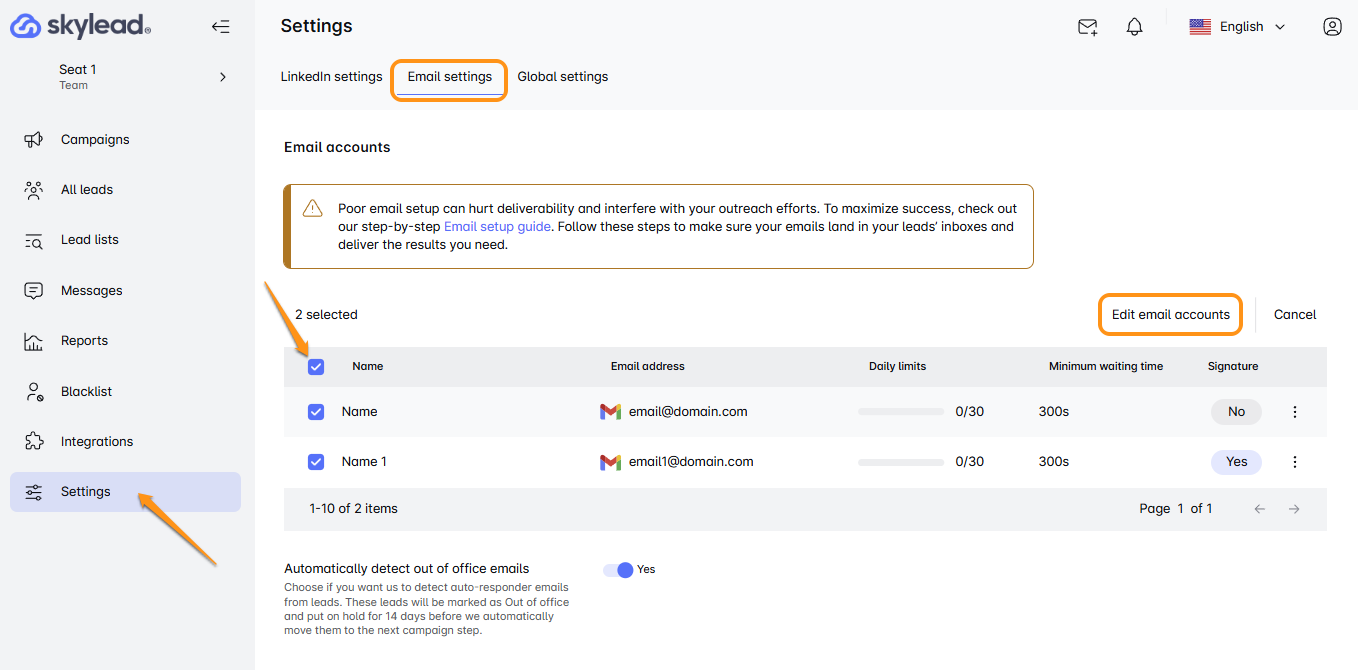Screen dimensions: 1358x670
Task: Click the notifications bell icon
Action: [x=1134, y=27]
